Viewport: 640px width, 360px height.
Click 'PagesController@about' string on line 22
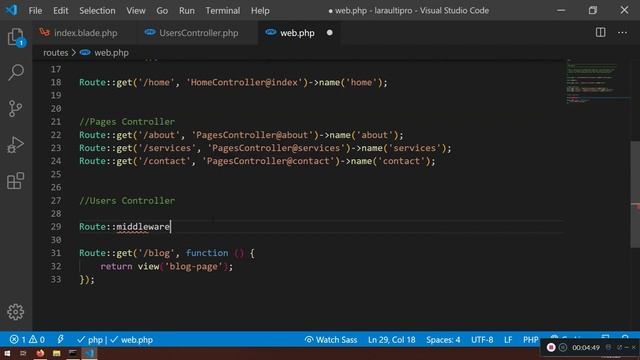255,135
